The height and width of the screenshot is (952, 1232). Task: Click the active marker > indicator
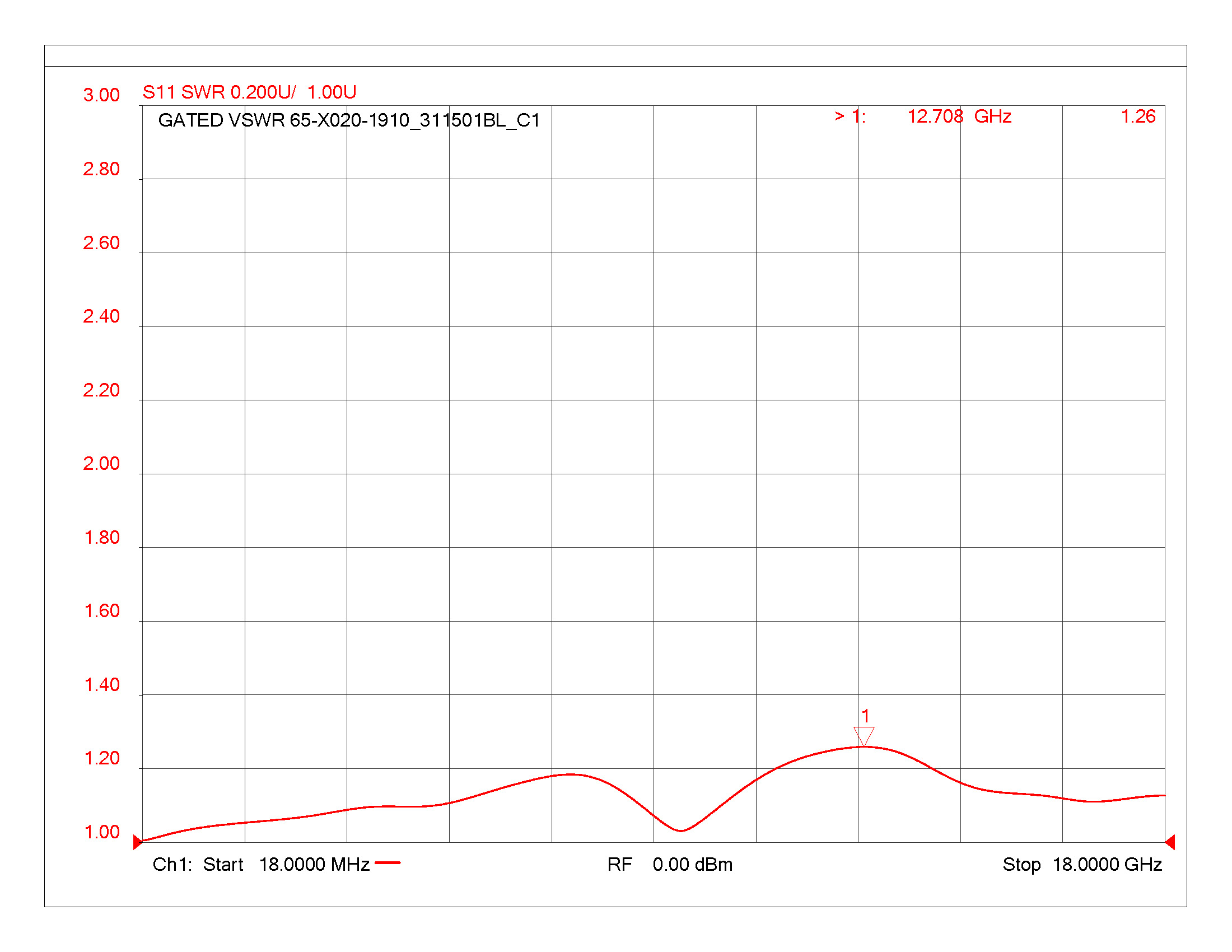point(839,116)
